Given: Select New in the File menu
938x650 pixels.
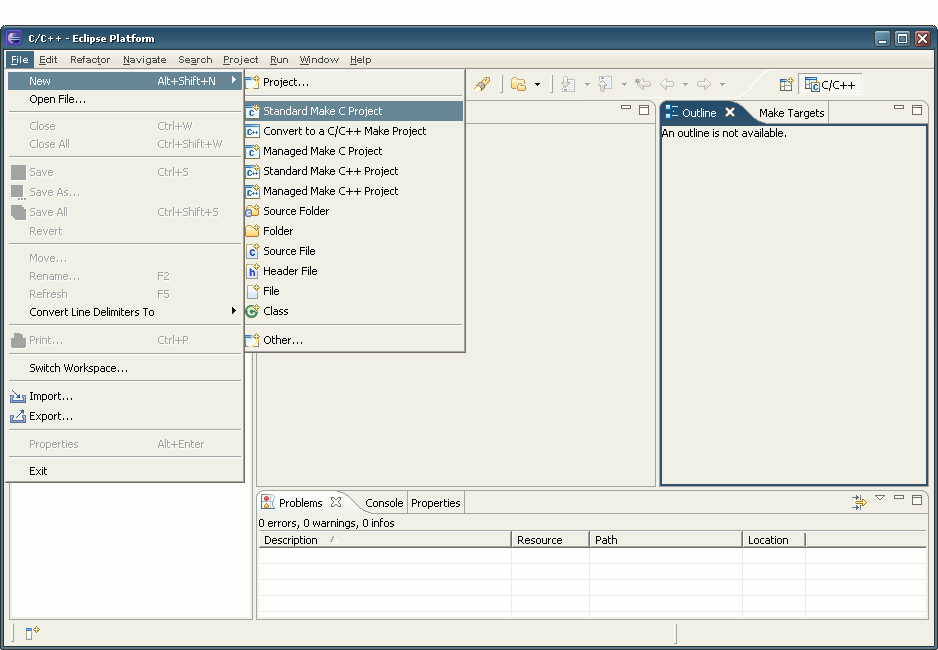Looking at the screenshot, I should (125, 81).
